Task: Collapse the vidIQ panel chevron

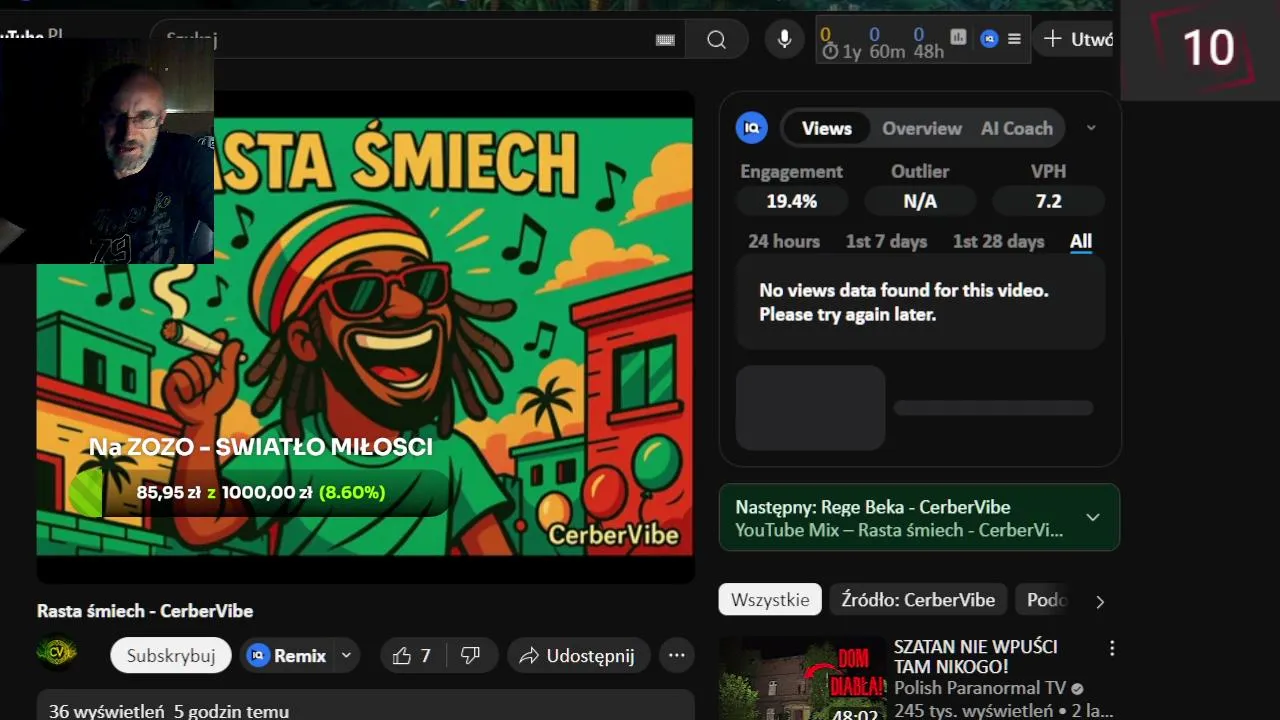Action: point(1091,128)
